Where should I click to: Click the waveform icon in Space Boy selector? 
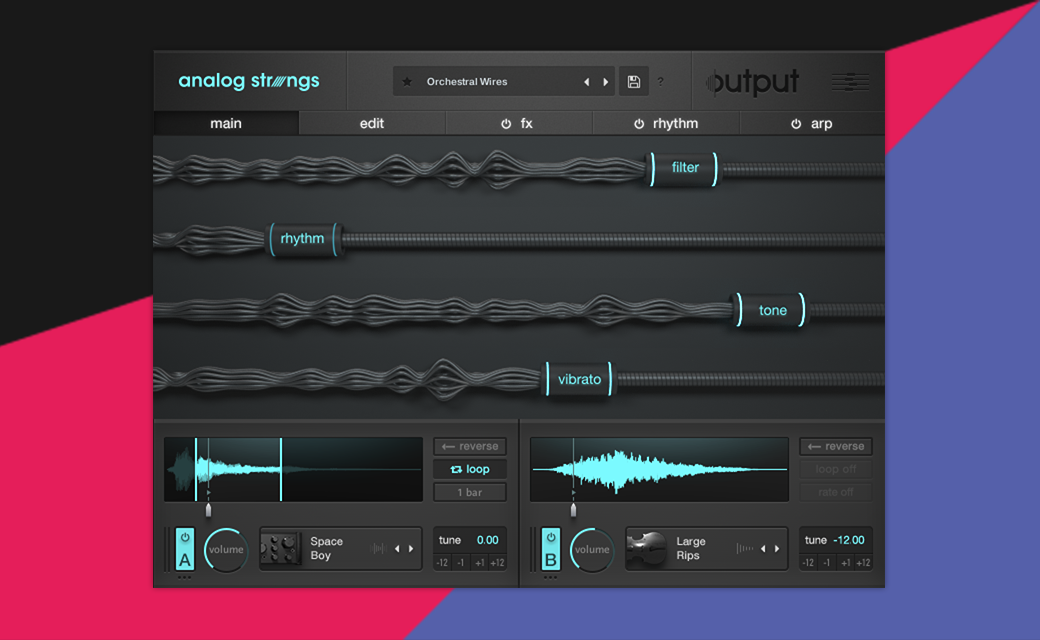coord(377,548)
